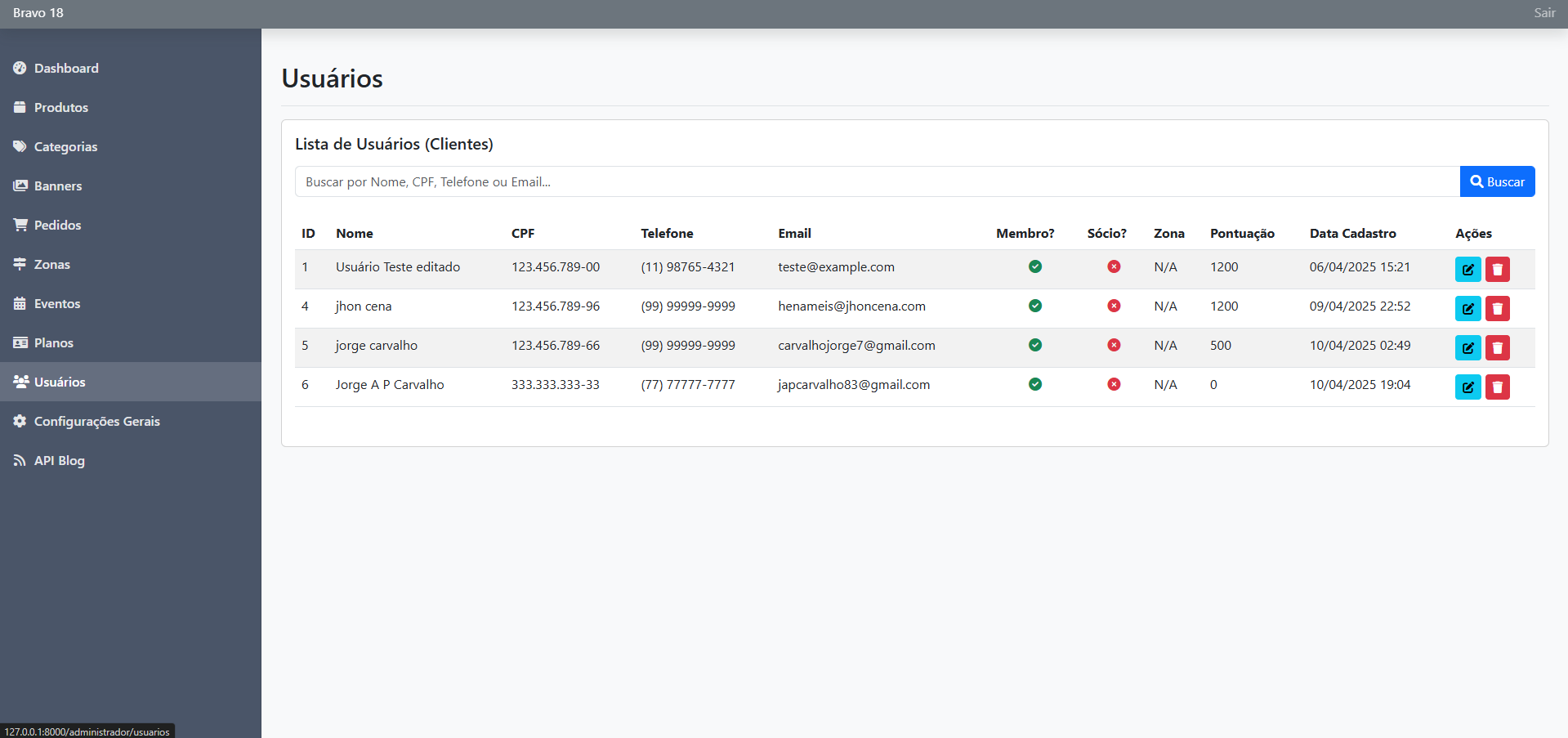1568x738 pixels.
Task: Edit user Jorge A P Carvalho
Action: 1467,387
